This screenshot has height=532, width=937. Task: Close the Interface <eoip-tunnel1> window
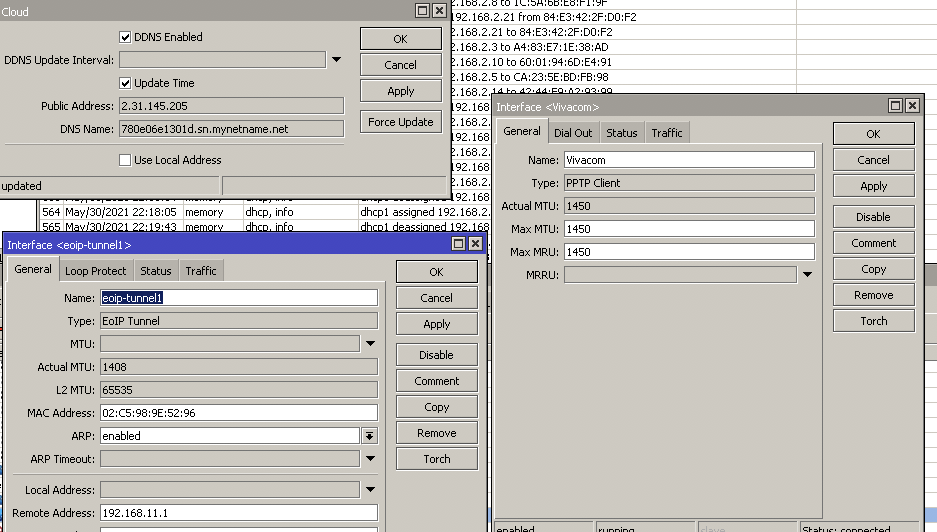(x=476, y=244)
